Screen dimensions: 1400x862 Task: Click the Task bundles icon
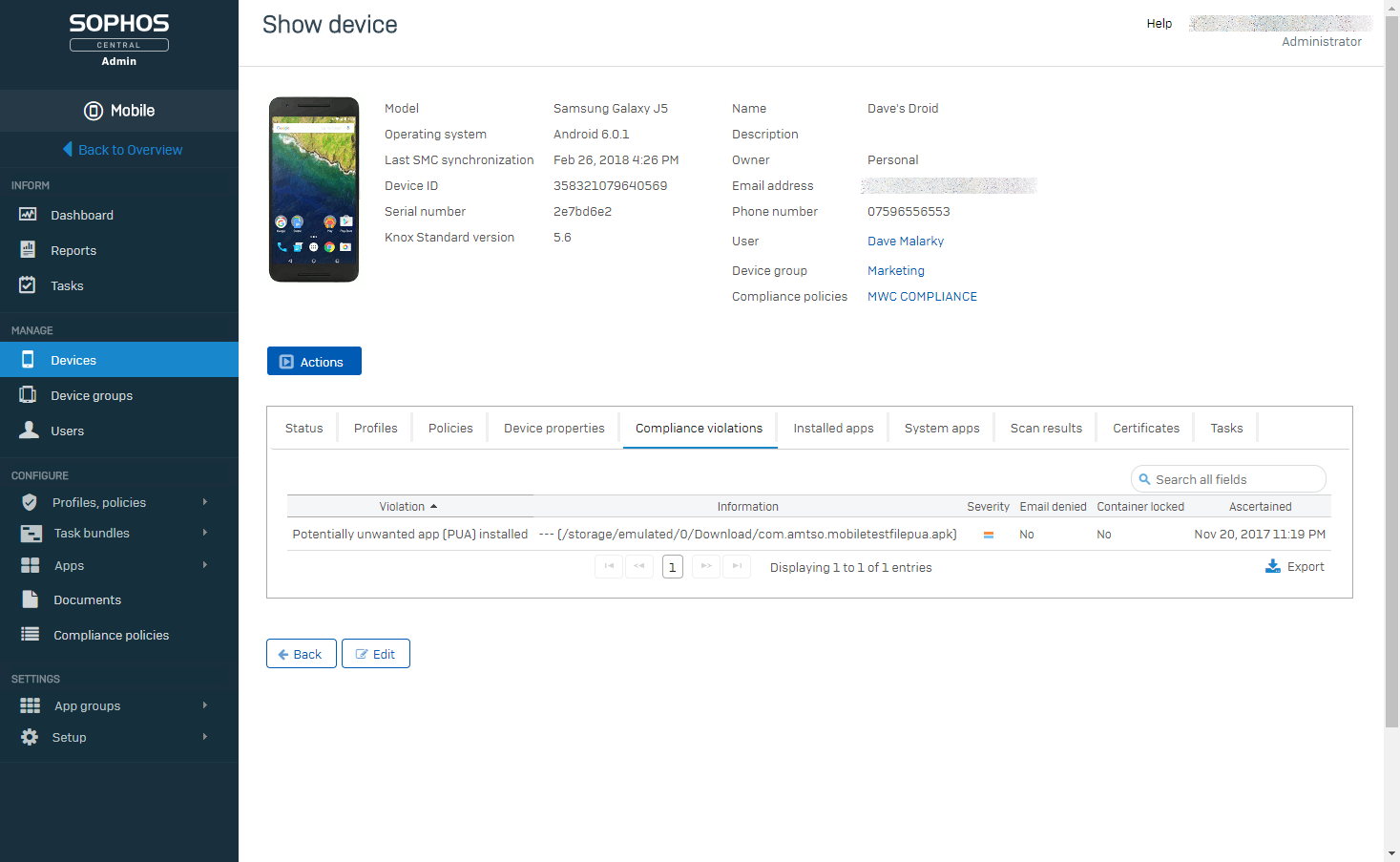pos(31,534)
